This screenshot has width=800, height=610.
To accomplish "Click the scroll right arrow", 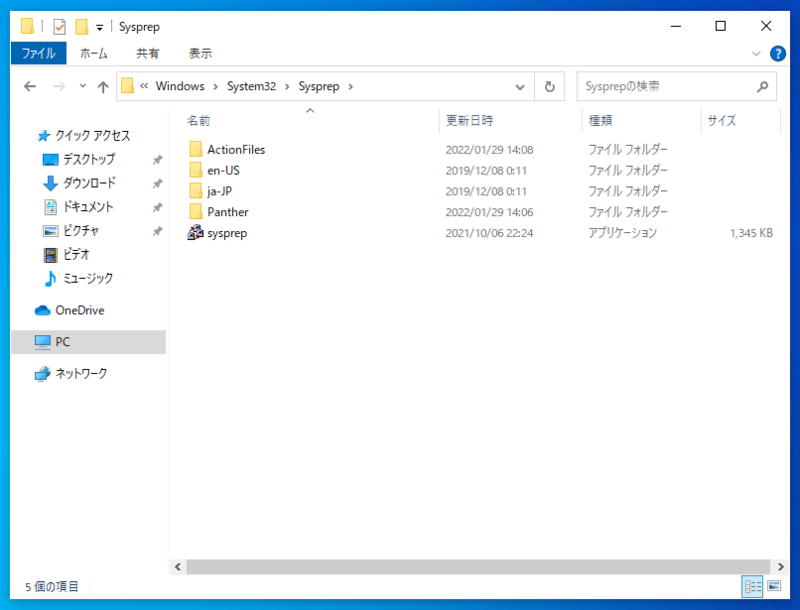I will [780, 567].
